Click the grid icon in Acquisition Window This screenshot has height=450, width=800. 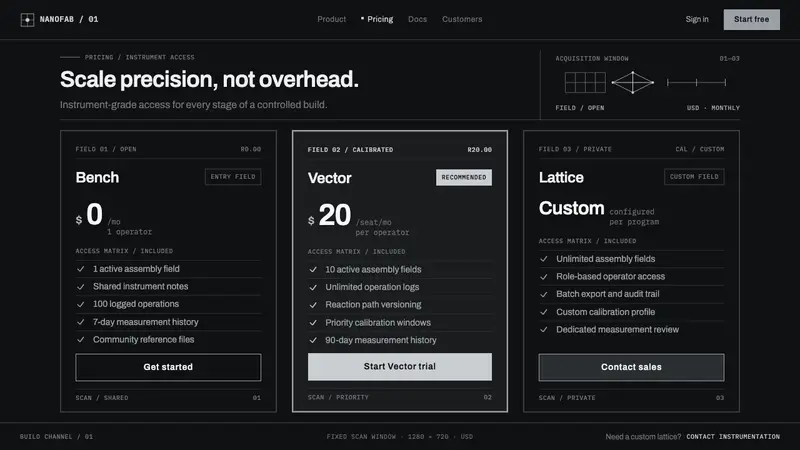tap(585, 82)
